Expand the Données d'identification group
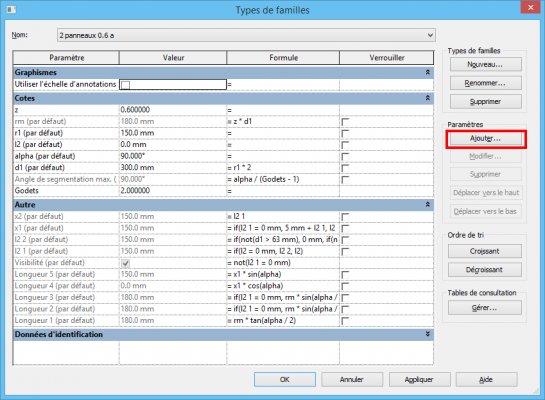Screen dimensions: 545x400 click(428, 334)
